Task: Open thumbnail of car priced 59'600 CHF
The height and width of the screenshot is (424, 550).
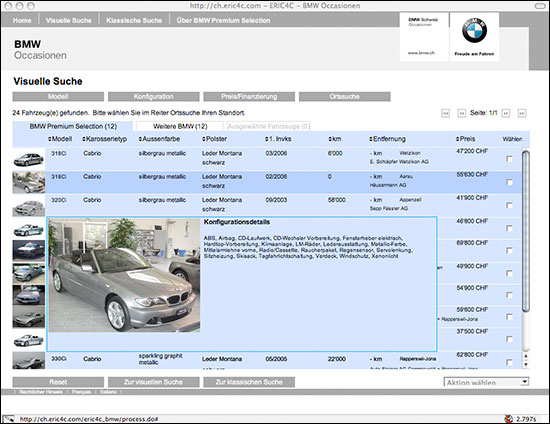Action: pos(29,317)
